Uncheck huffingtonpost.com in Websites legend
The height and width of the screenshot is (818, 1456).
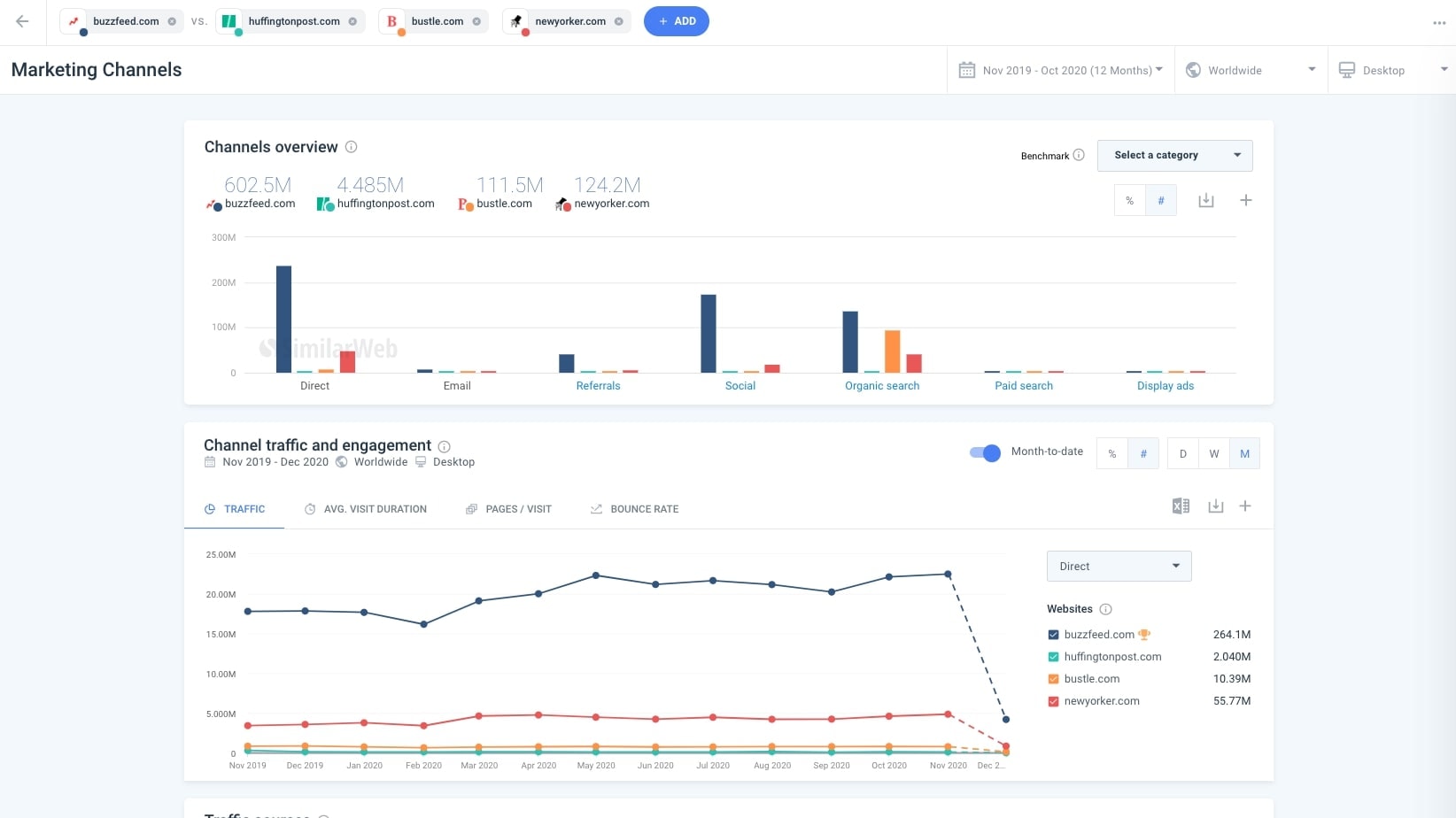1054,657
